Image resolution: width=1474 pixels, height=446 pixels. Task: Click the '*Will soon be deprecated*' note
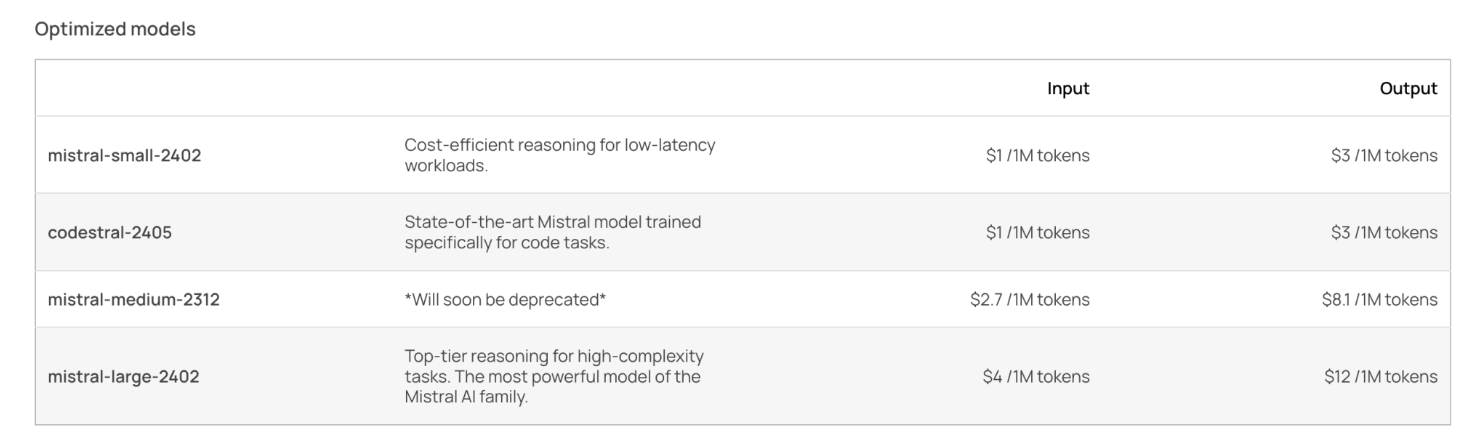coord(505,299)
